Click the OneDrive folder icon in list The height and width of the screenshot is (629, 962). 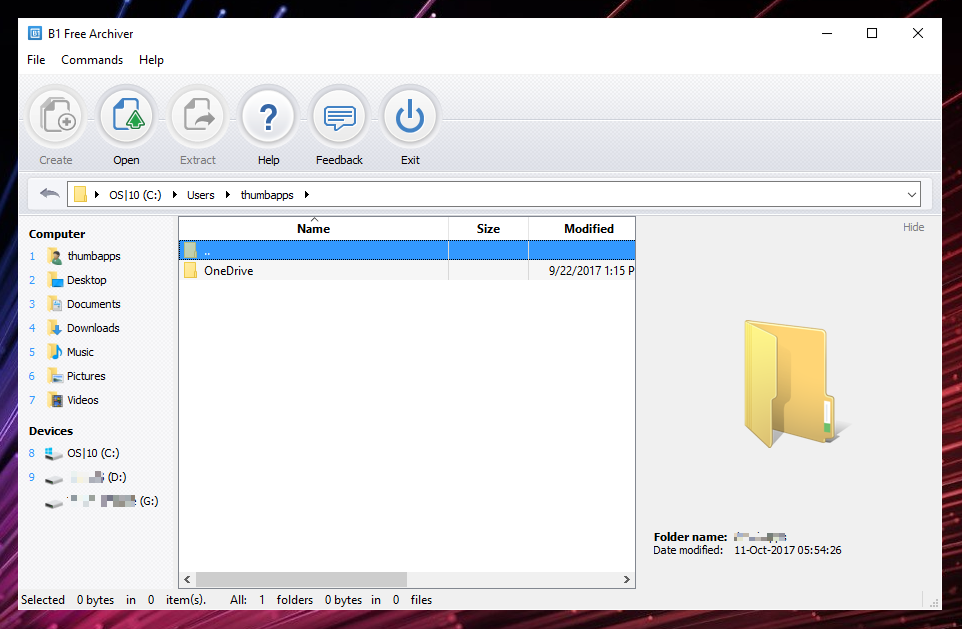[190, 271]
